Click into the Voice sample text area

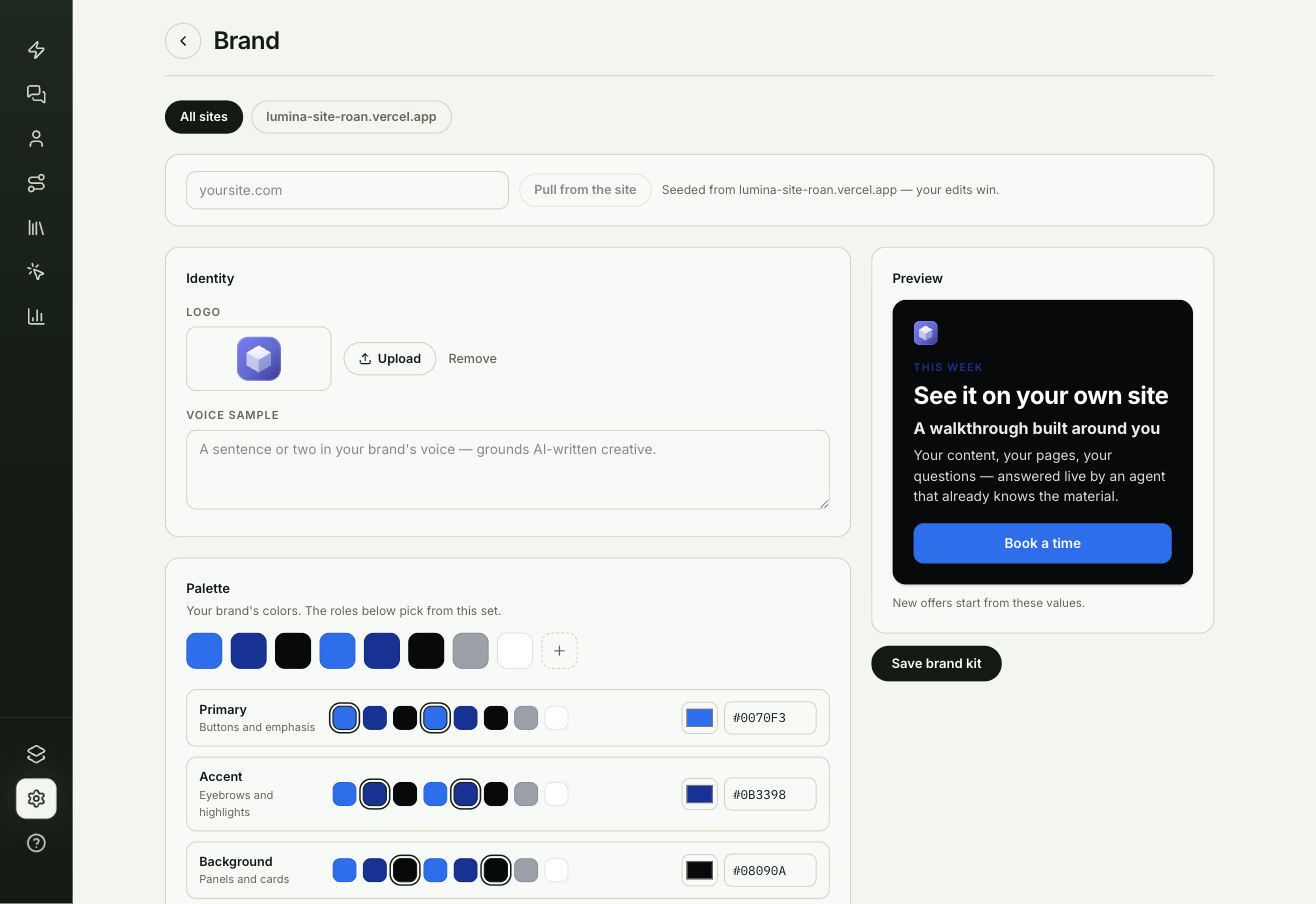click(x=508, y=470)
